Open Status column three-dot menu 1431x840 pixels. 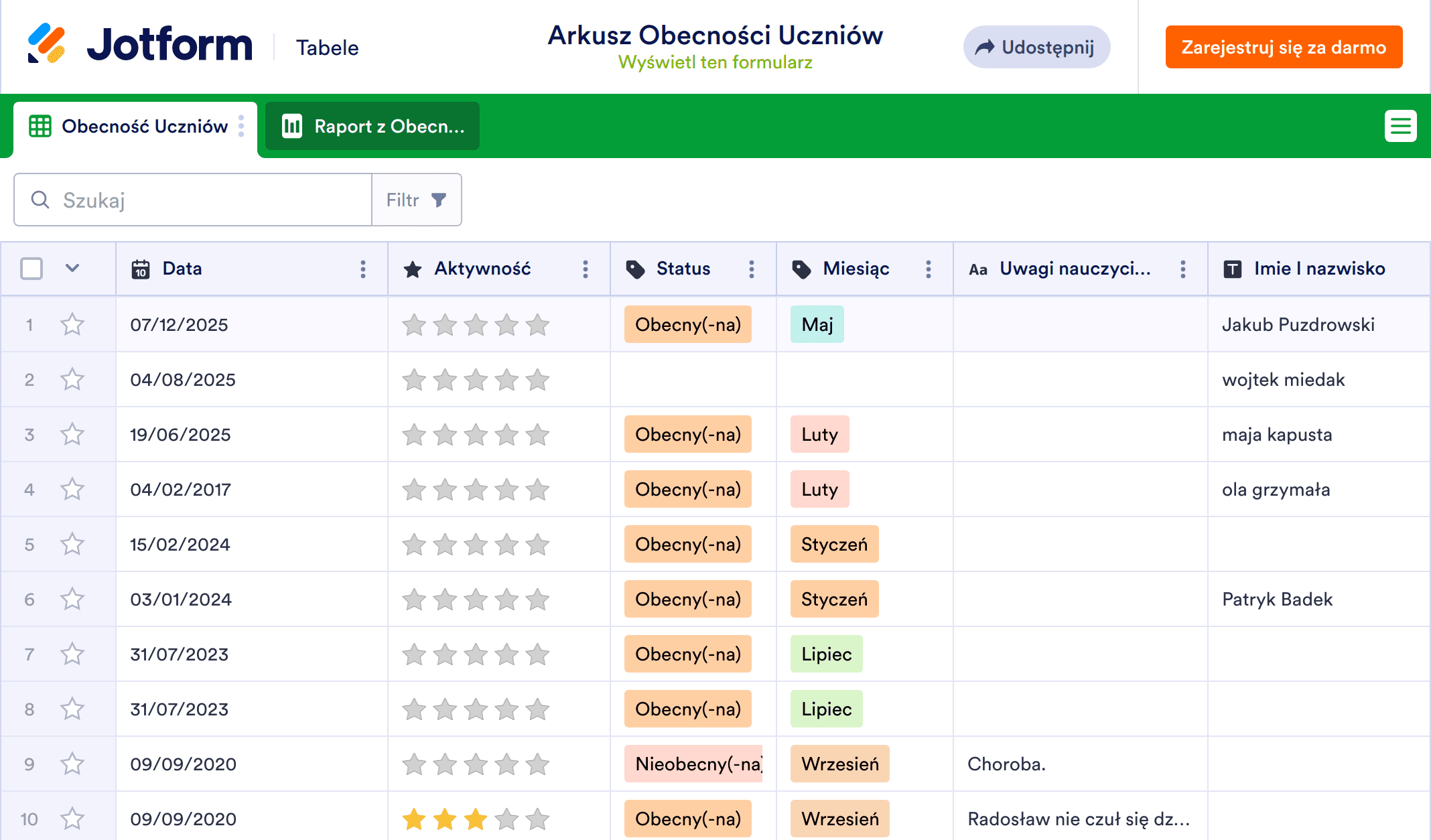pyautogui.click(x=752, y=269)
